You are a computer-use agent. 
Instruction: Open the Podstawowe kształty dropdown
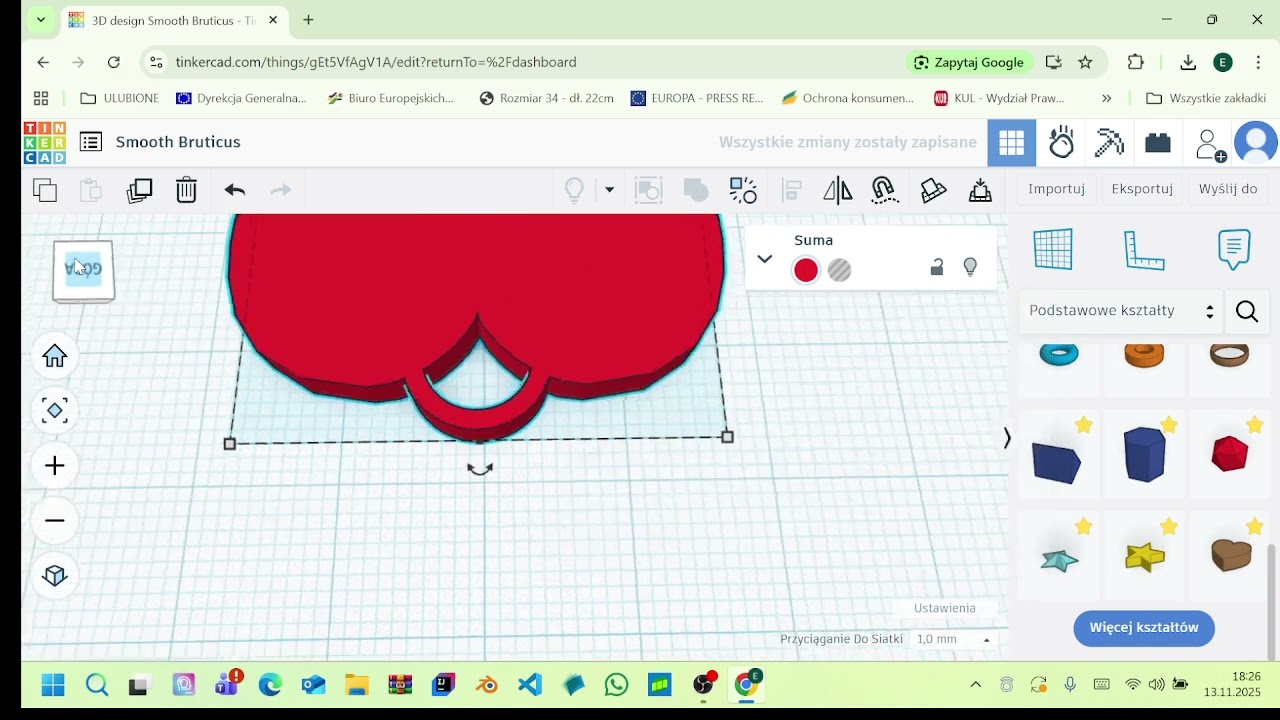tap(1123, 312)
